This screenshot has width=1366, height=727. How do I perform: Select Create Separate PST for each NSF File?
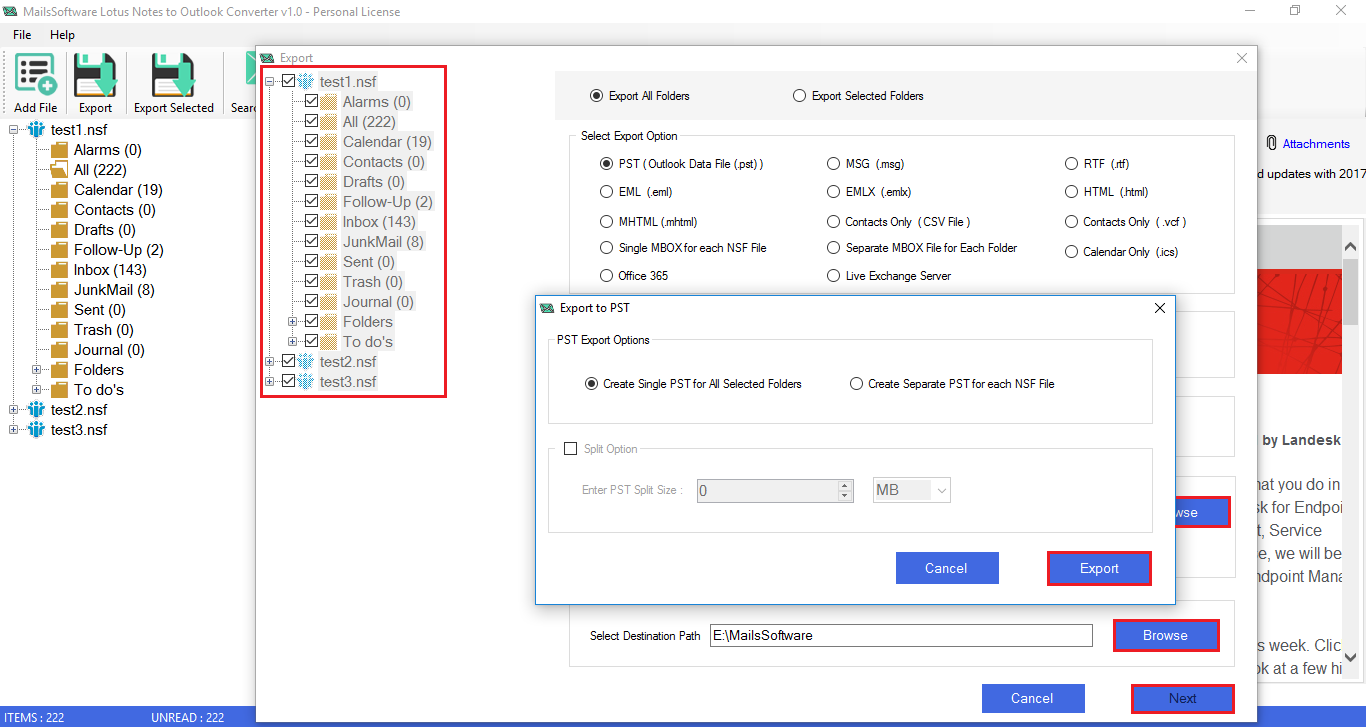856,384
